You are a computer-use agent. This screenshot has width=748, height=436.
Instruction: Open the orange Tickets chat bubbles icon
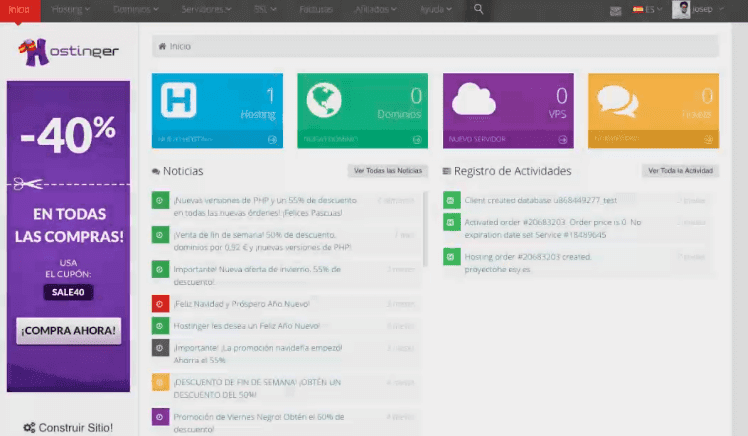(x=617, y=101)
